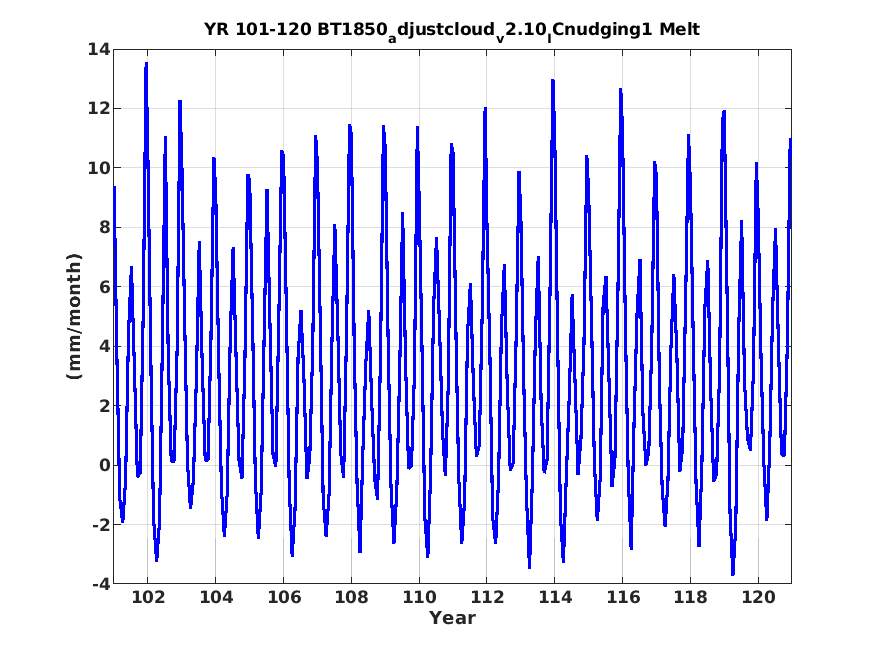
Task: Click the x-axis tick label 112
Action: click(487, 597)
